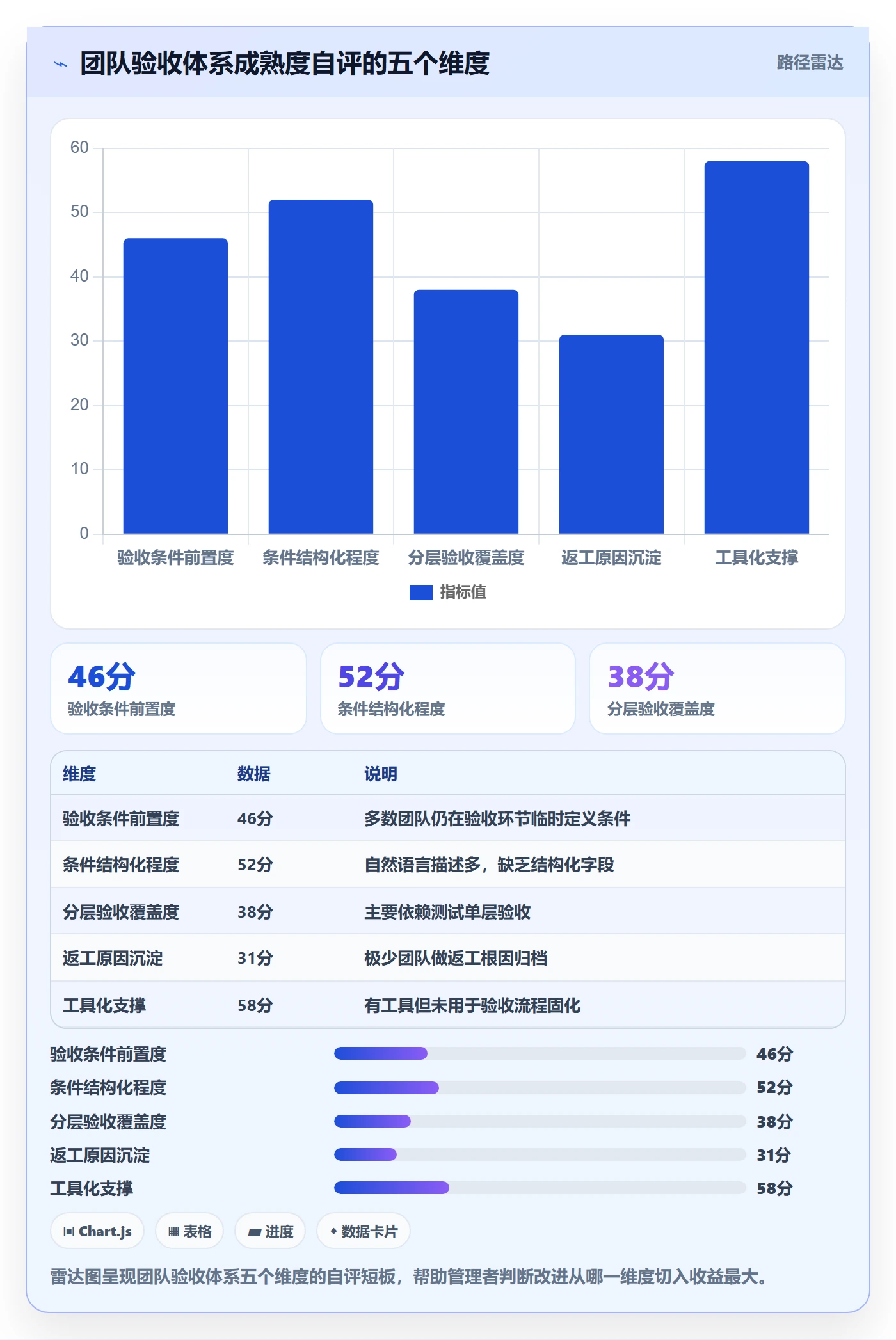Click the title 团队验收体系成熟度自评的五个维度

285,63
